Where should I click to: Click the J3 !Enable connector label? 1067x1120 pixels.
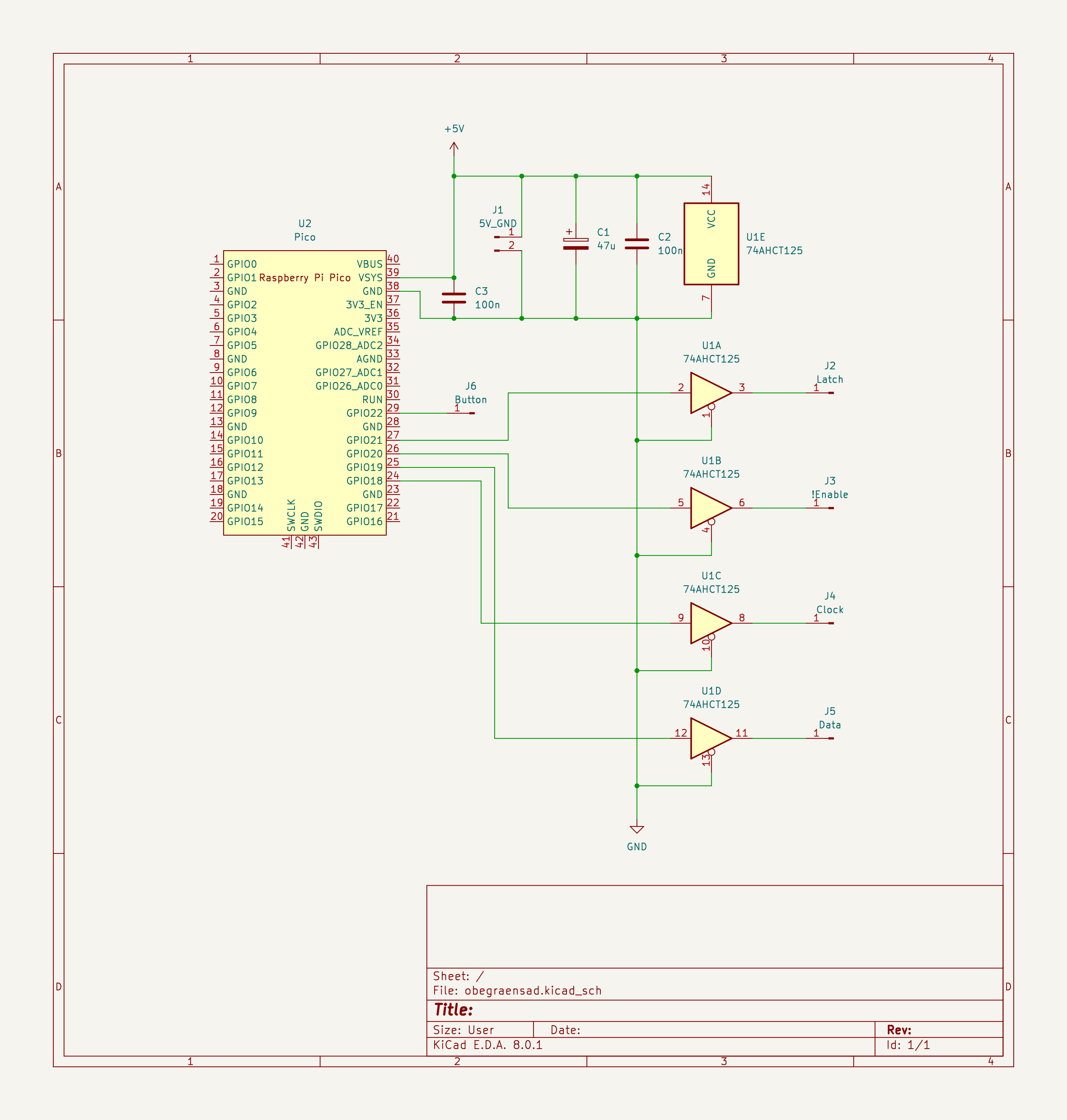[829, 495]
